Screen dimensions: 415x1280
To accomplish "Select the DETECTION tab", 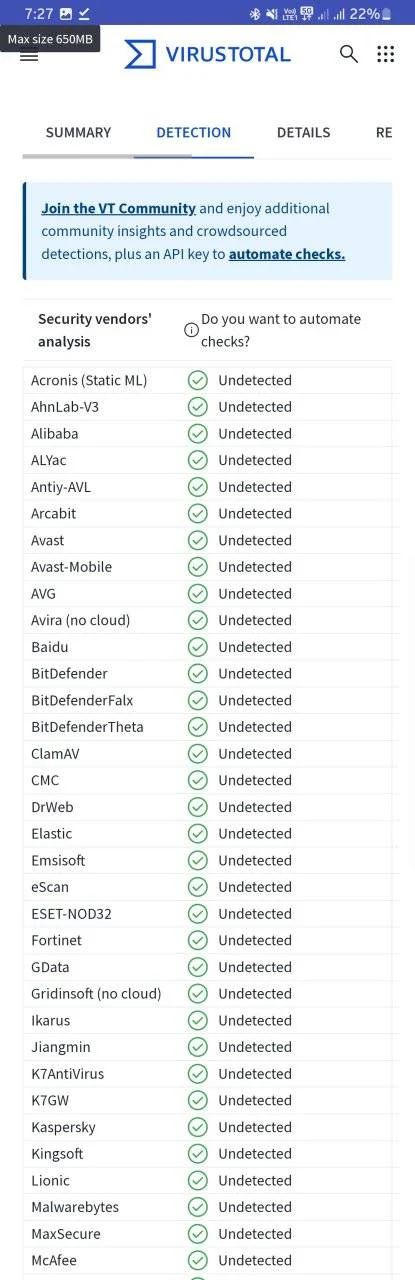I will point(193,132).
